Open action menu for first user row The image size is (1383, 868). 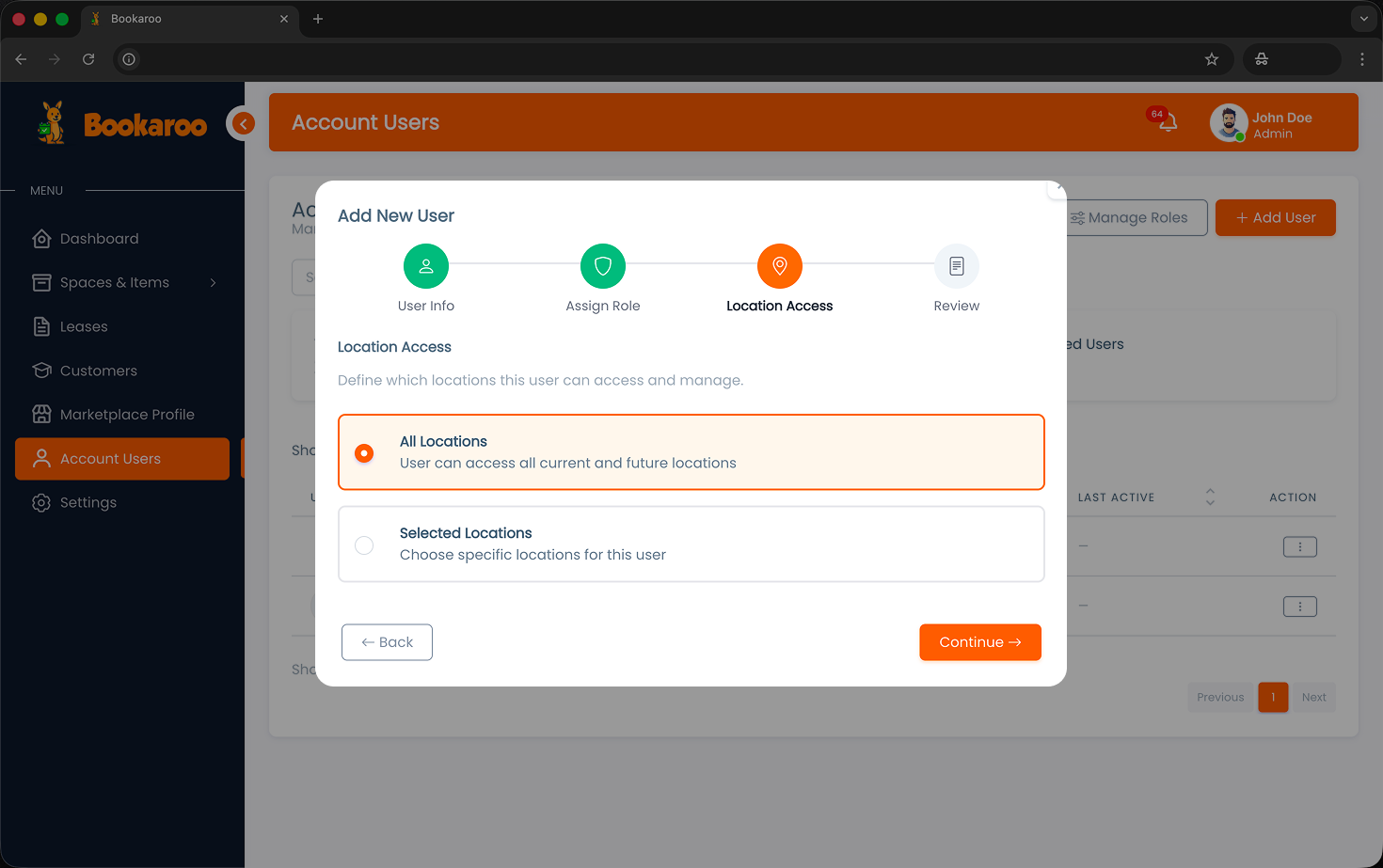pos(1299,546)
